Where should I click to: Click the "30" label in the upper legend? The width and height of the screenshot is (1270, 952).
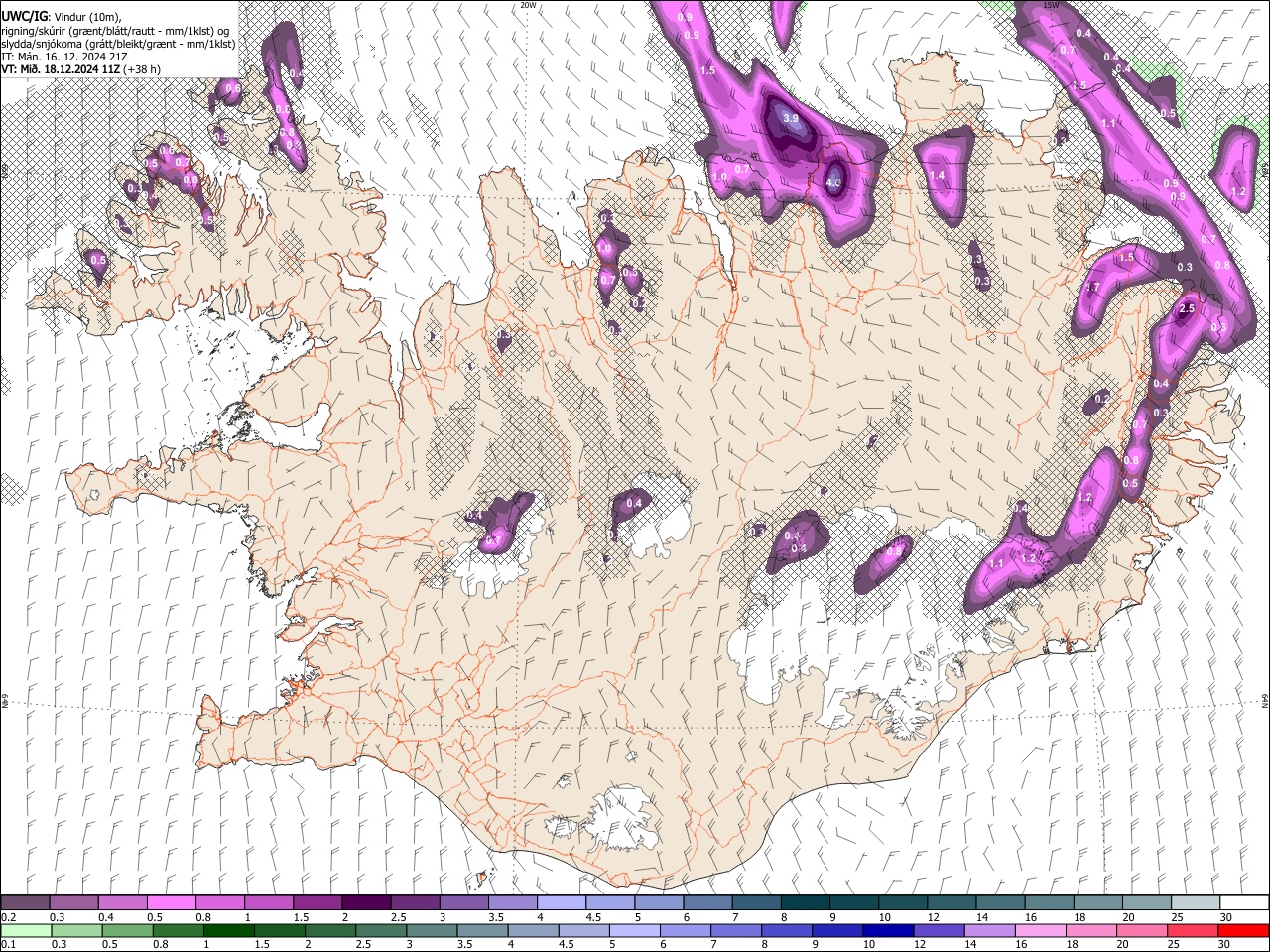click(x=1226, y=917)
